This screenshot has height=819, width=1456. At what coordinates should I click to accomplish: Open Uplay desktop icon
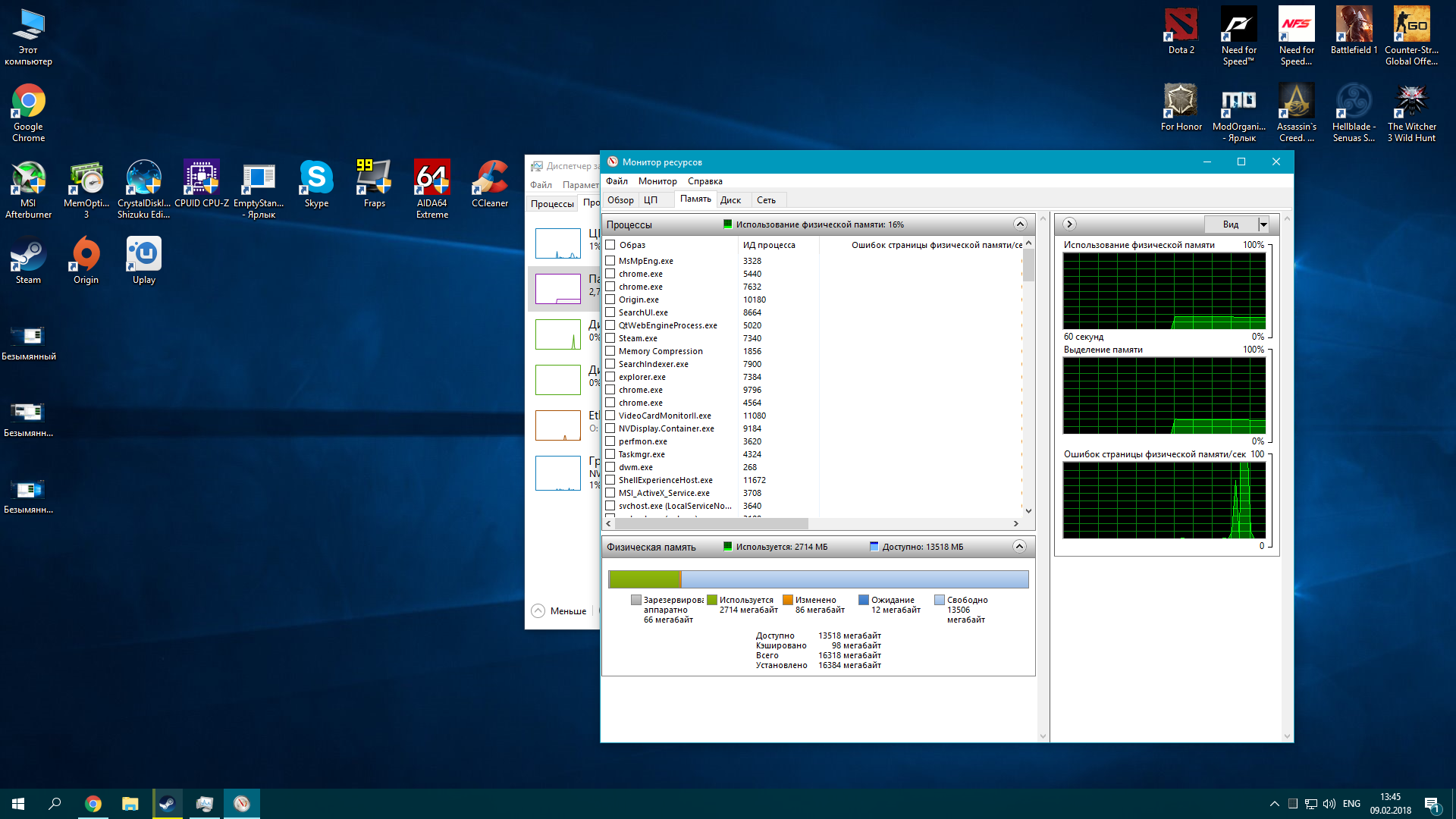143,261
